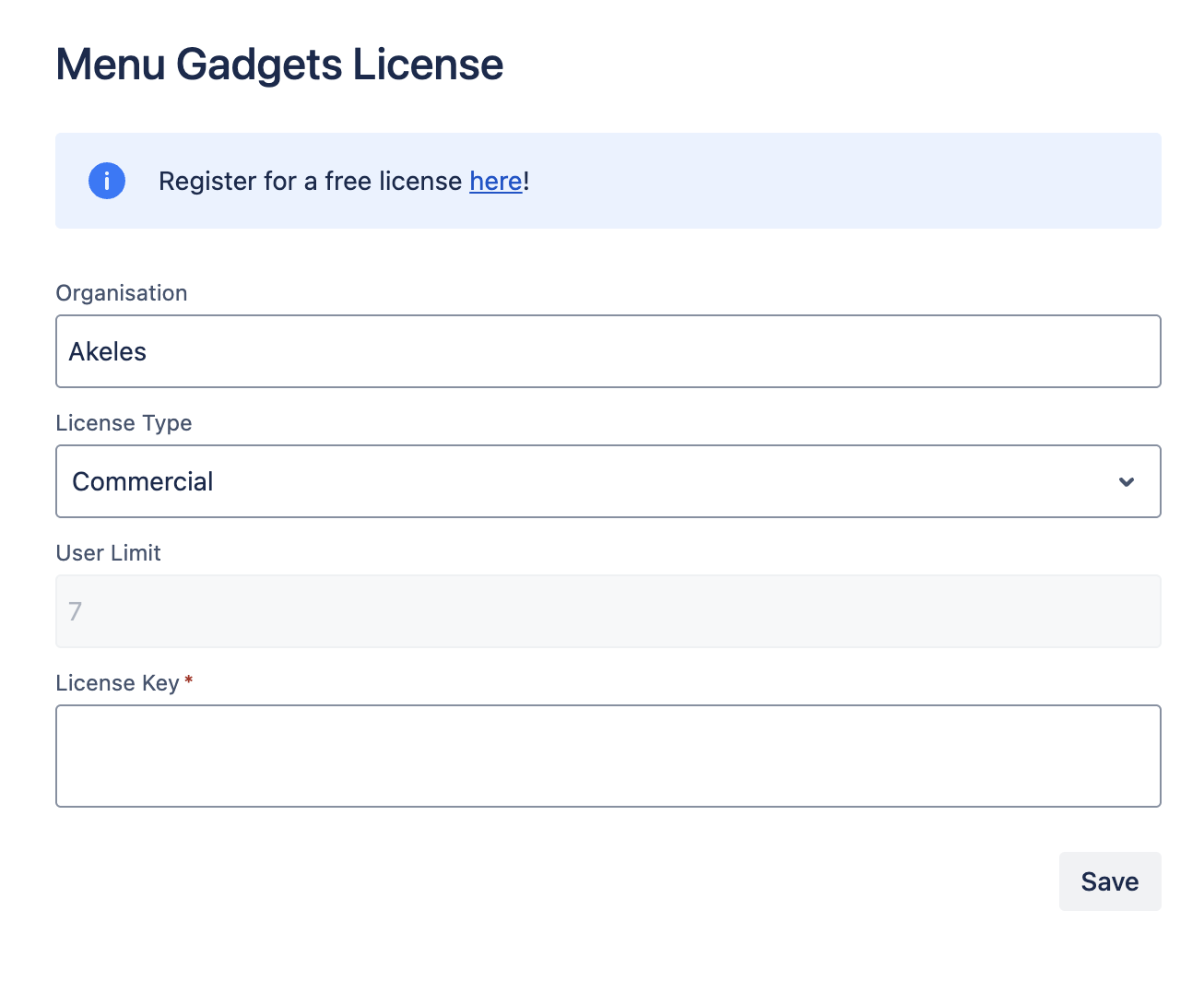
Task: Click the downward caret in the license selector
Action: tap(1126, 481)
